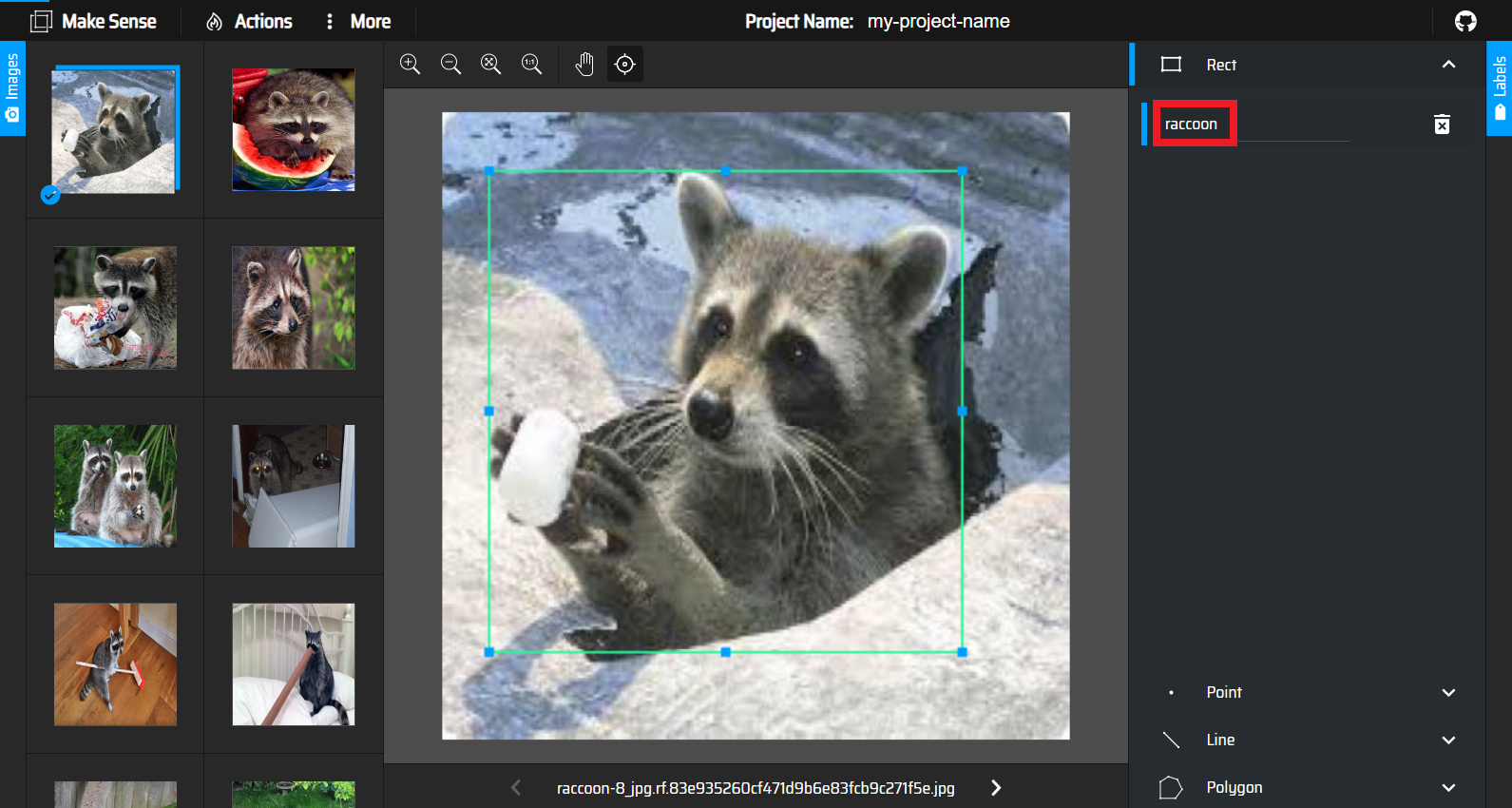Image resolution: width=1512 pixels, height=808 pixels.
Task: Click the Polygon tool shape icon
Action: pos(1171,787)
